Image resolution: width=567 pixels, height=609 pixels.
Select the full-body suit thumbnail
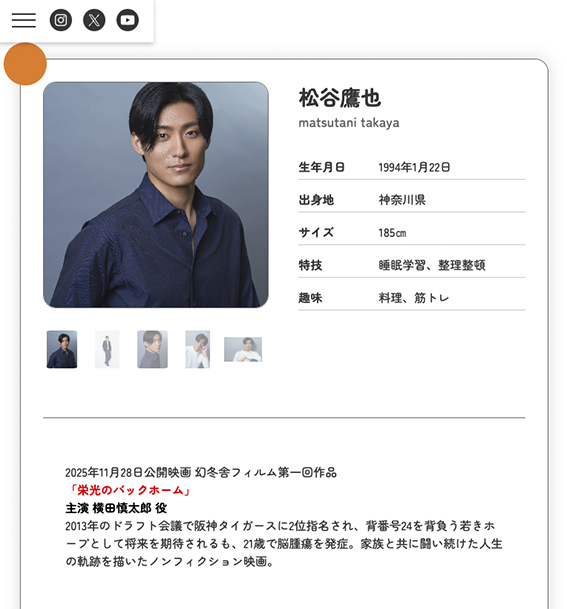107,349
